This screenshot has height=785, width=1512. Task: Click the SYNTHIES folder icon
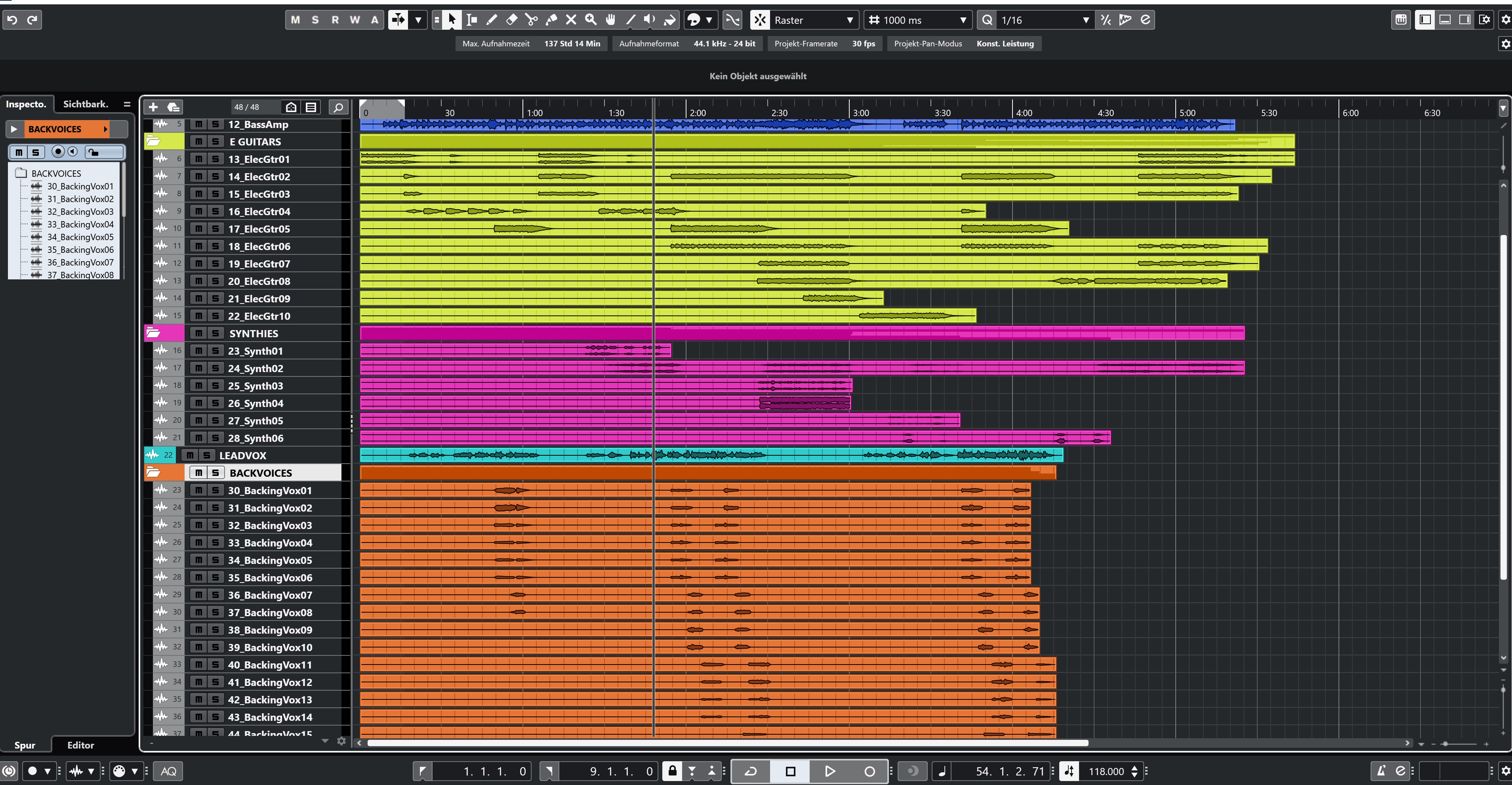[153, 333]
